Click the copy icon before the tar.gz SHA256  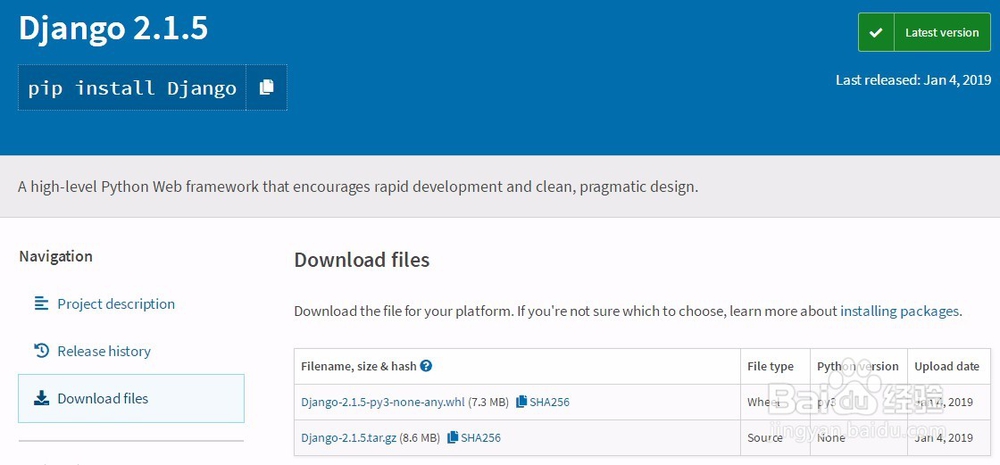click(x=453, y=437)
